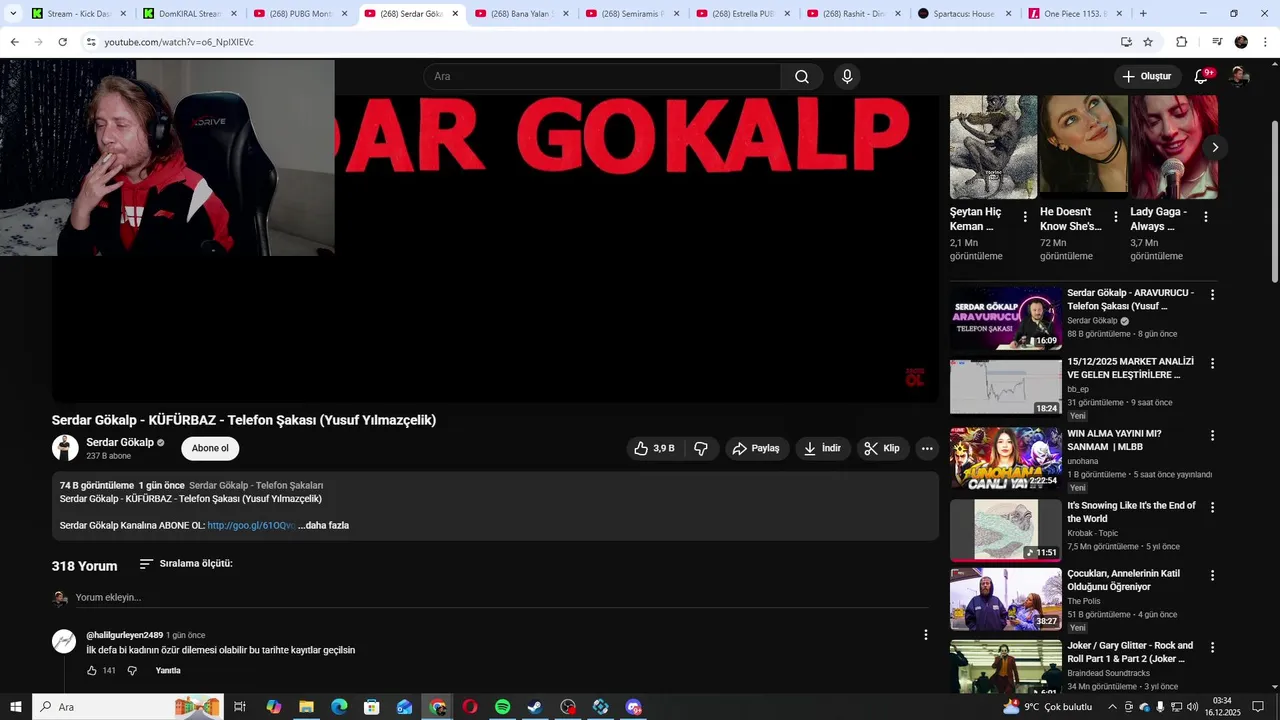Image resolution: width=1280 pixels, height=720 pixels.
Task: Dislike the video with thumbs down
Action: [x=701, y=449]
